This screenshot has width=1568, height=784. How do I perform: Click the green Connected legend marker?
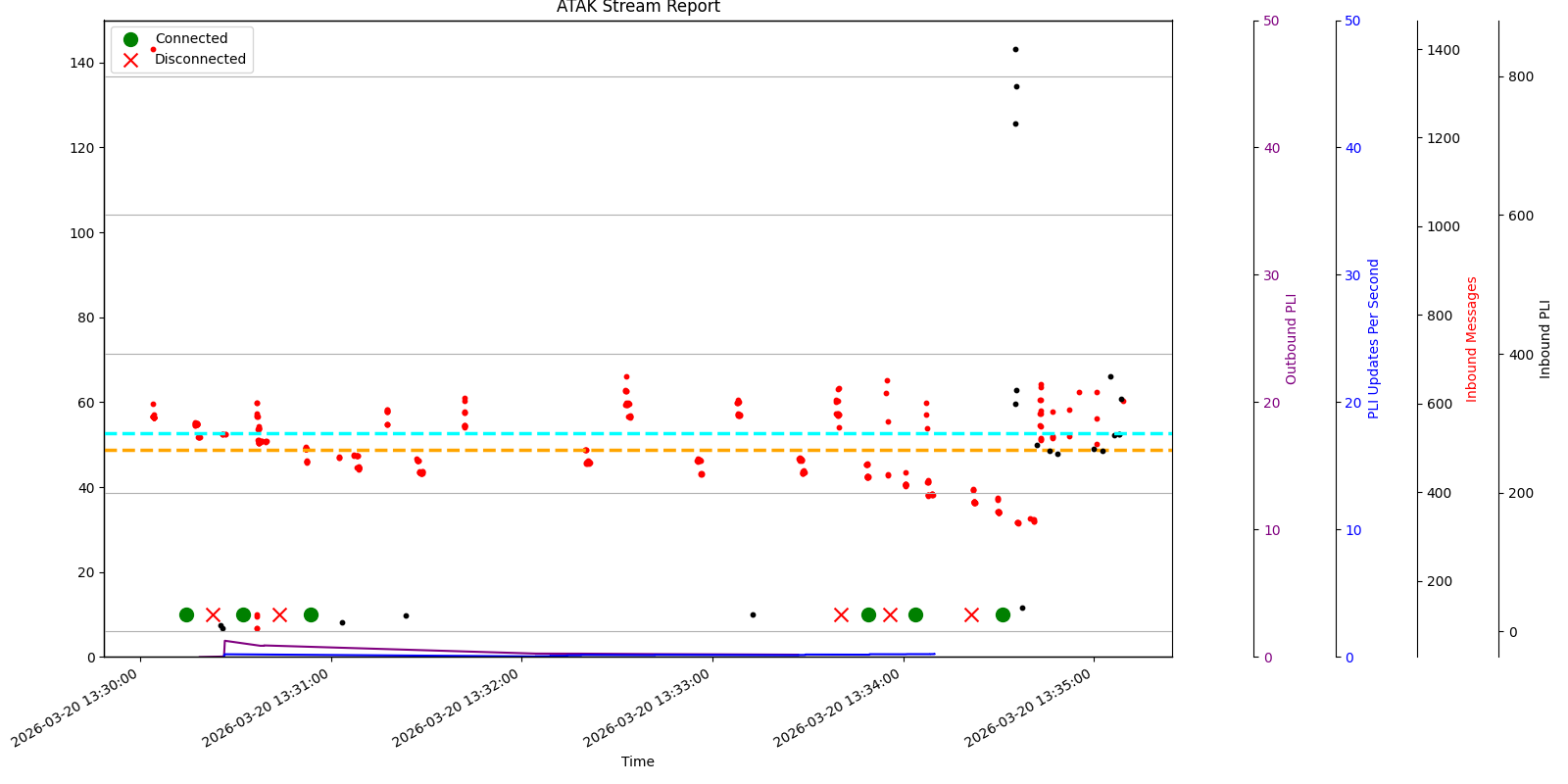coord(130,39)
